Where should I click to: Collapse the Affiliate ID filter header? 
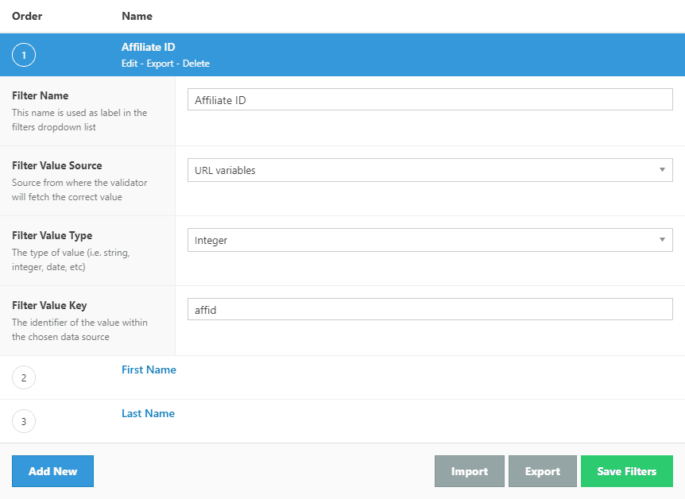pos(149,47)
